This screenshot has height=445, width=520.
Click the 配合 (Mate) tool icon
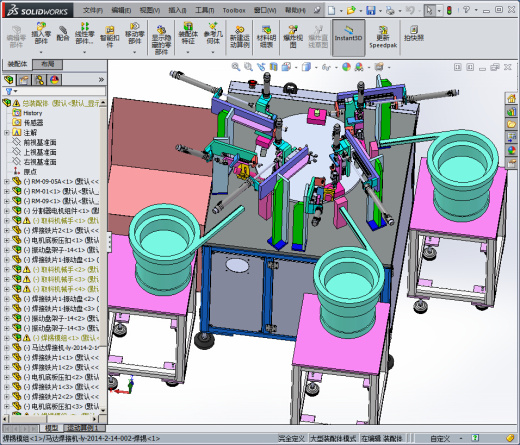tap(62, 34)
